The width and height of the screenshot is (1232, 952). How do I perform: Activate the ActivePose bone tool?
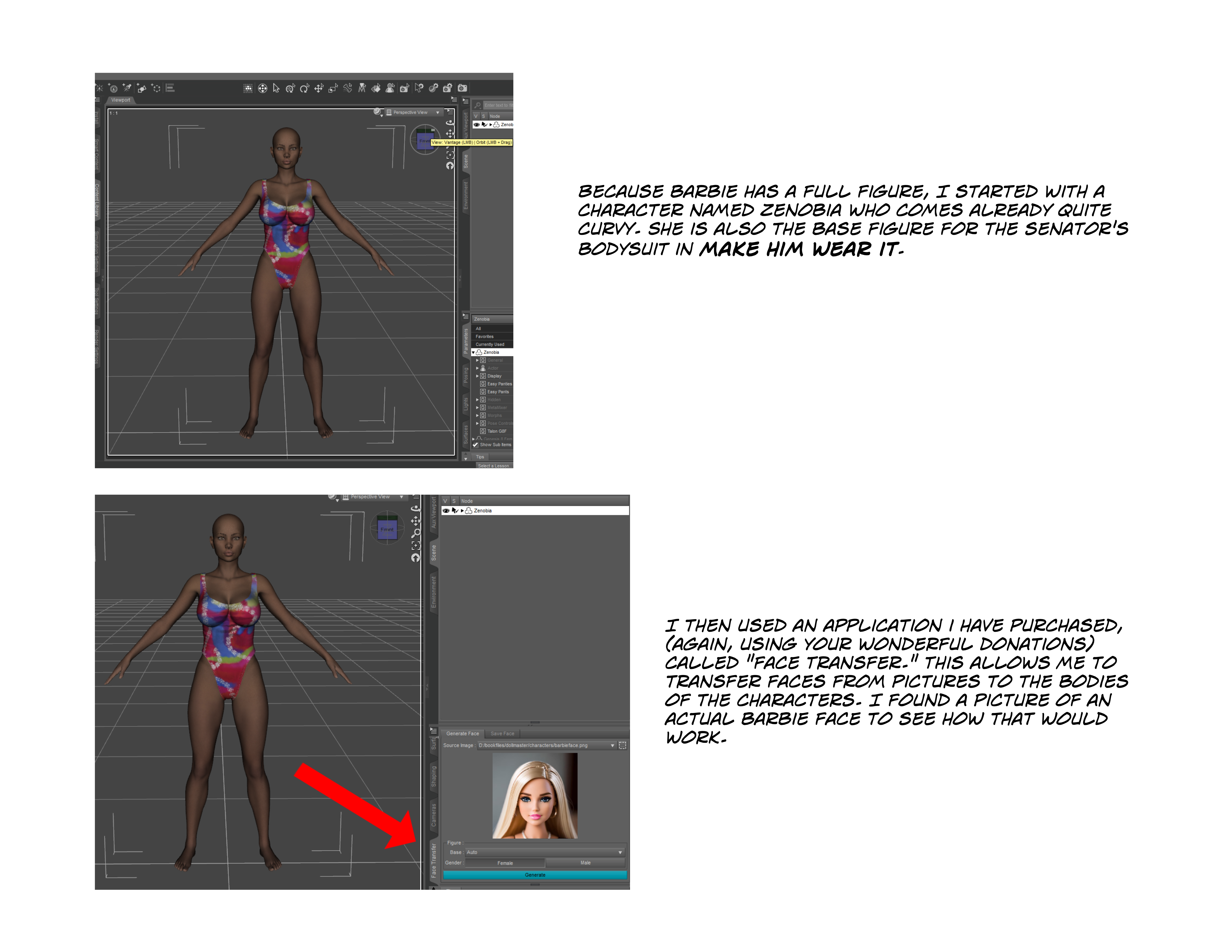348,88
